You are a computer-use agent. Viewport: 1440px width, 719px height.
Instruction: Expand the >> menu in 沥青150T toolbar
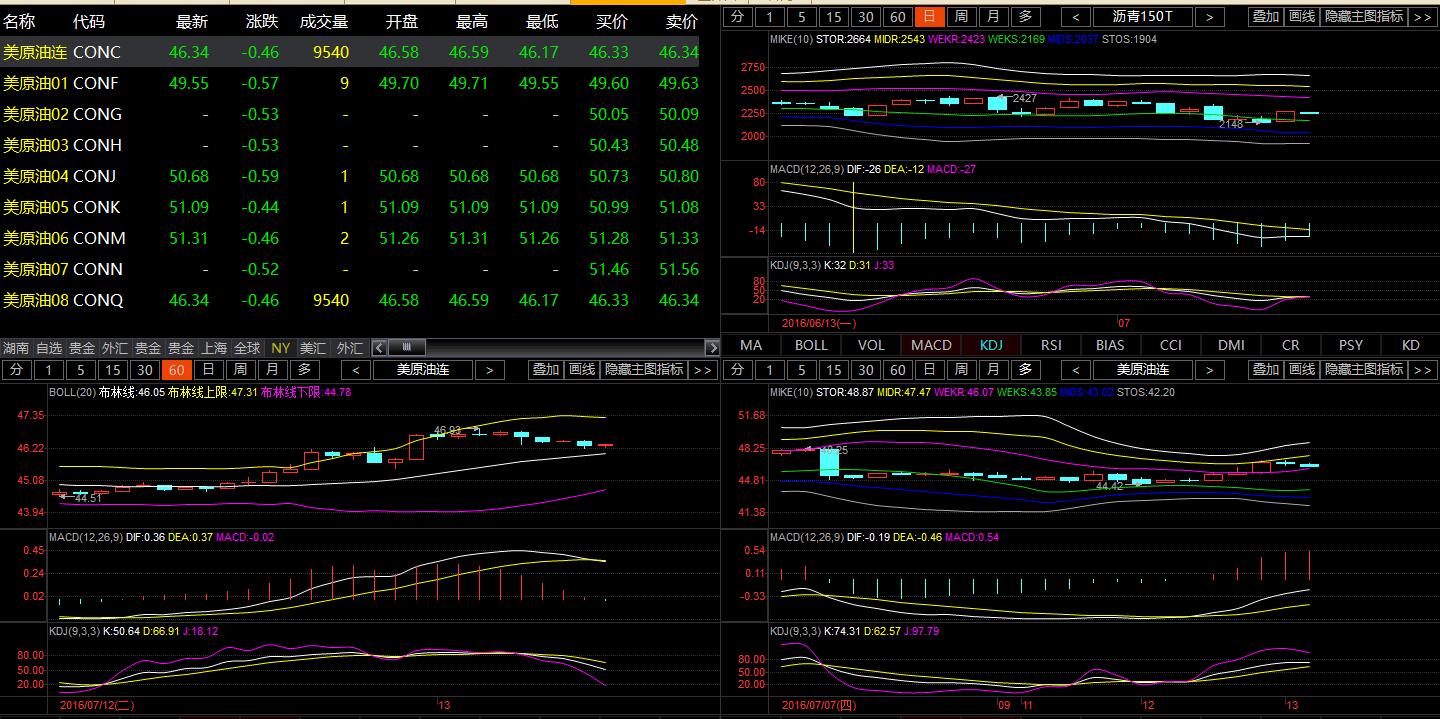click(x=1422, y=17)
